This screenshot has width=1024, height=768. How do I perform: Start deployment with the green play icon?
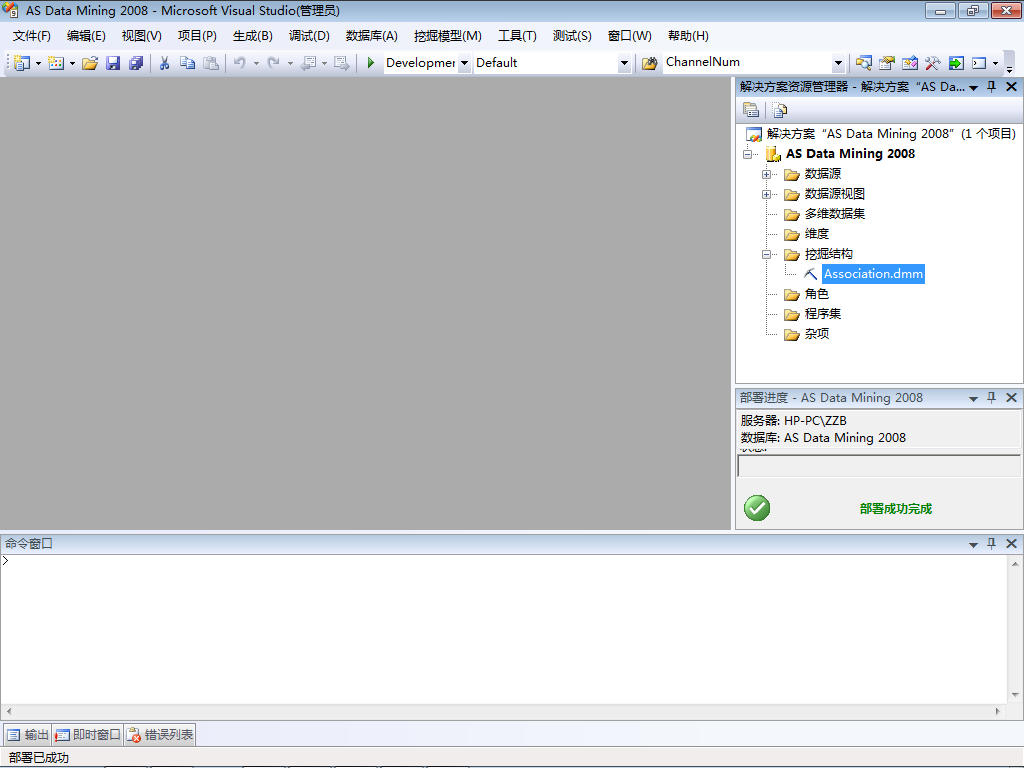(x=370, y=63)
